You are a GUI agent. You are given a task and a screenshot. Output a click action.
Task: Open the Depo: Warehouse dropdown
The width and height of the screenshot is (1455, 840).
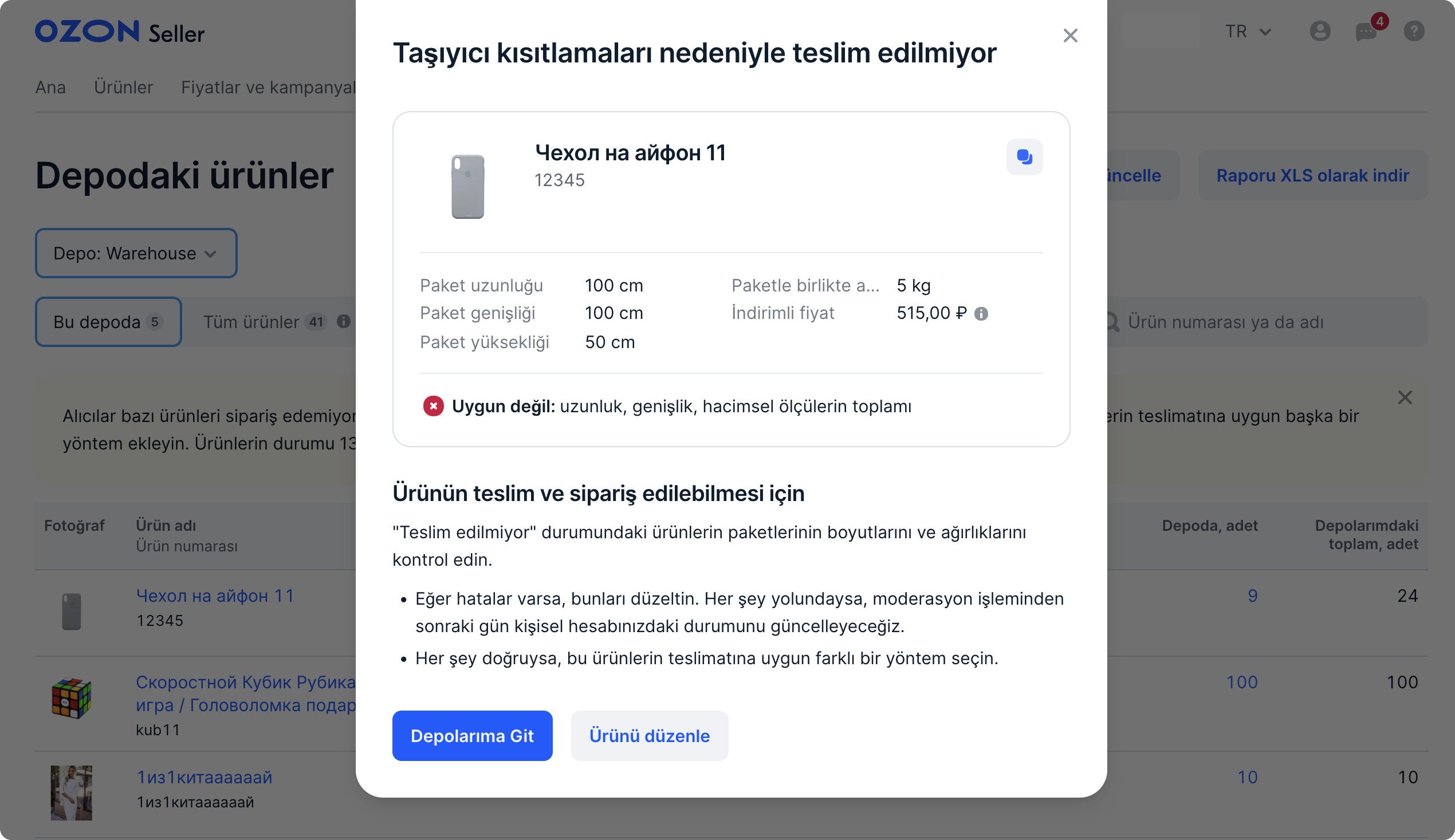click(x=136, y=253)
